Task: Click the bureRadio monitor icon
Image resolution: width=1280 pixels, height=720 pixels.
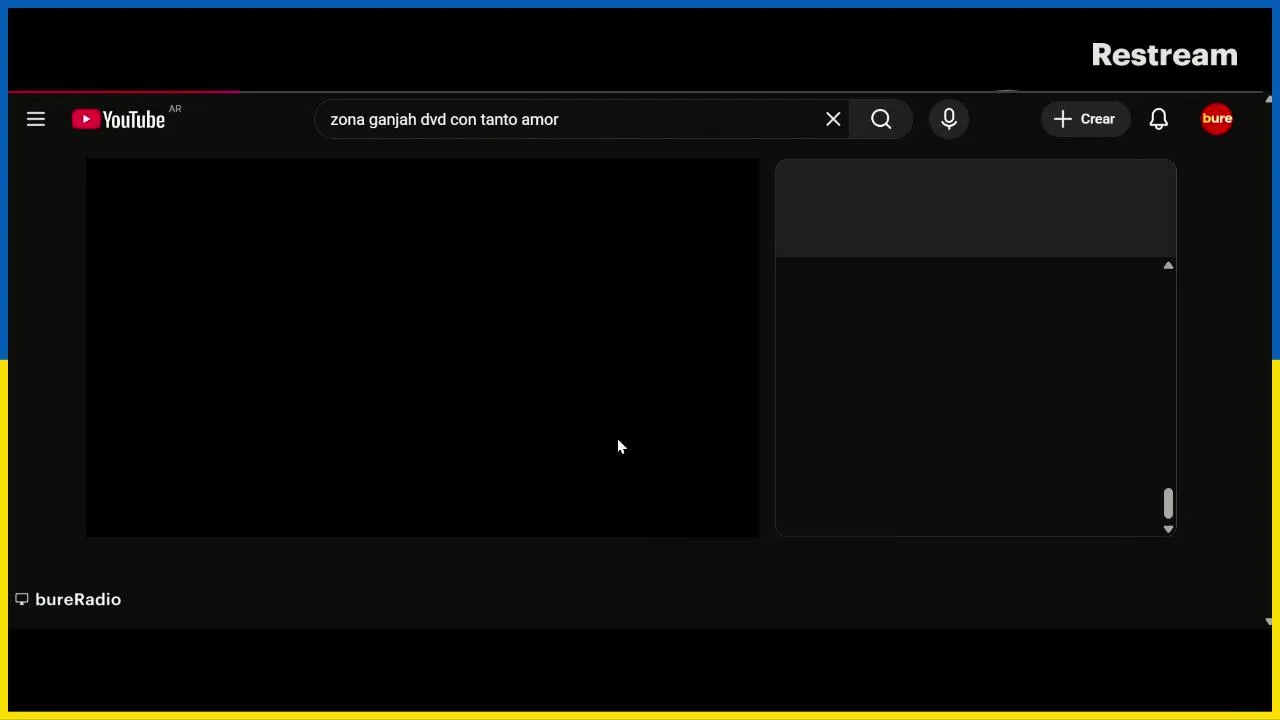Action: pos(22,599)
